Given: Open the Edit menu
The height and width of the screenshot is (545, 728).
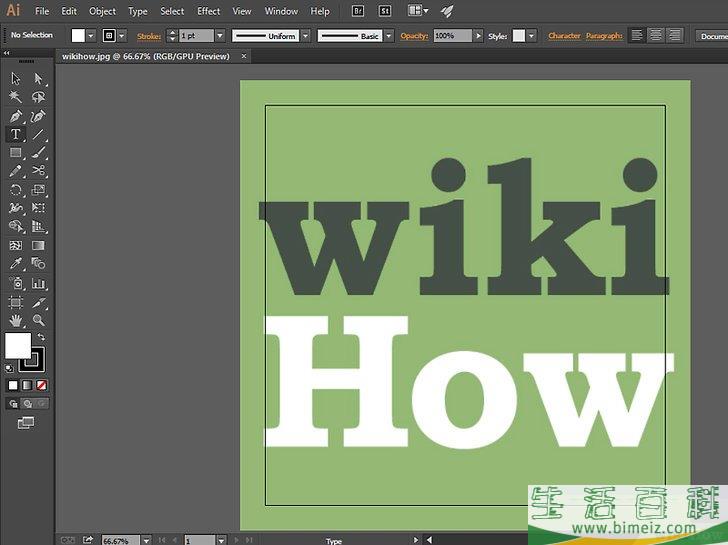Looking at the screenshot, I should [x=69, y=11].
